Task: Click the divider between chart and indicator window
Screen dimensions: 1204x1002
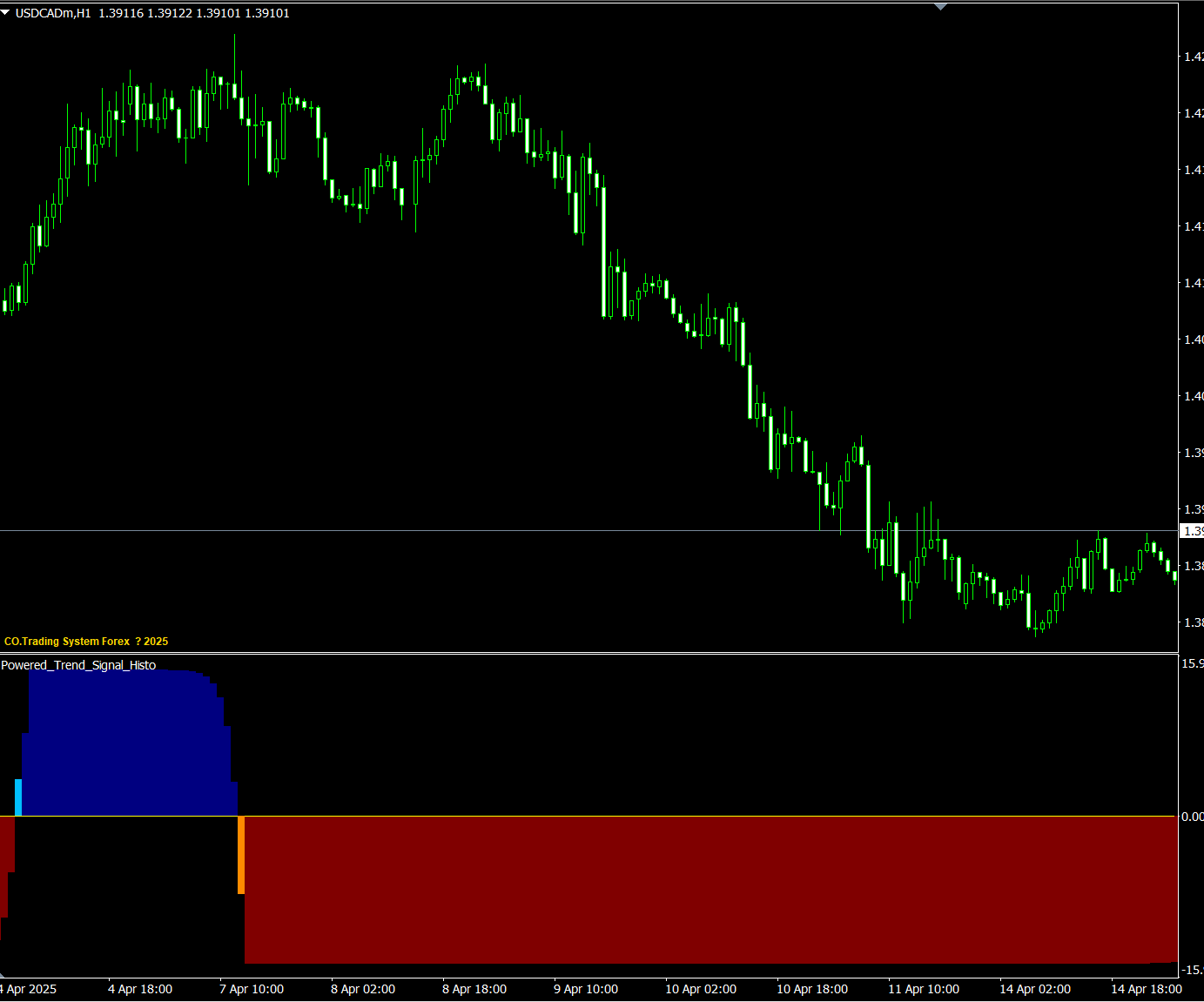Action: coord(589,653)
